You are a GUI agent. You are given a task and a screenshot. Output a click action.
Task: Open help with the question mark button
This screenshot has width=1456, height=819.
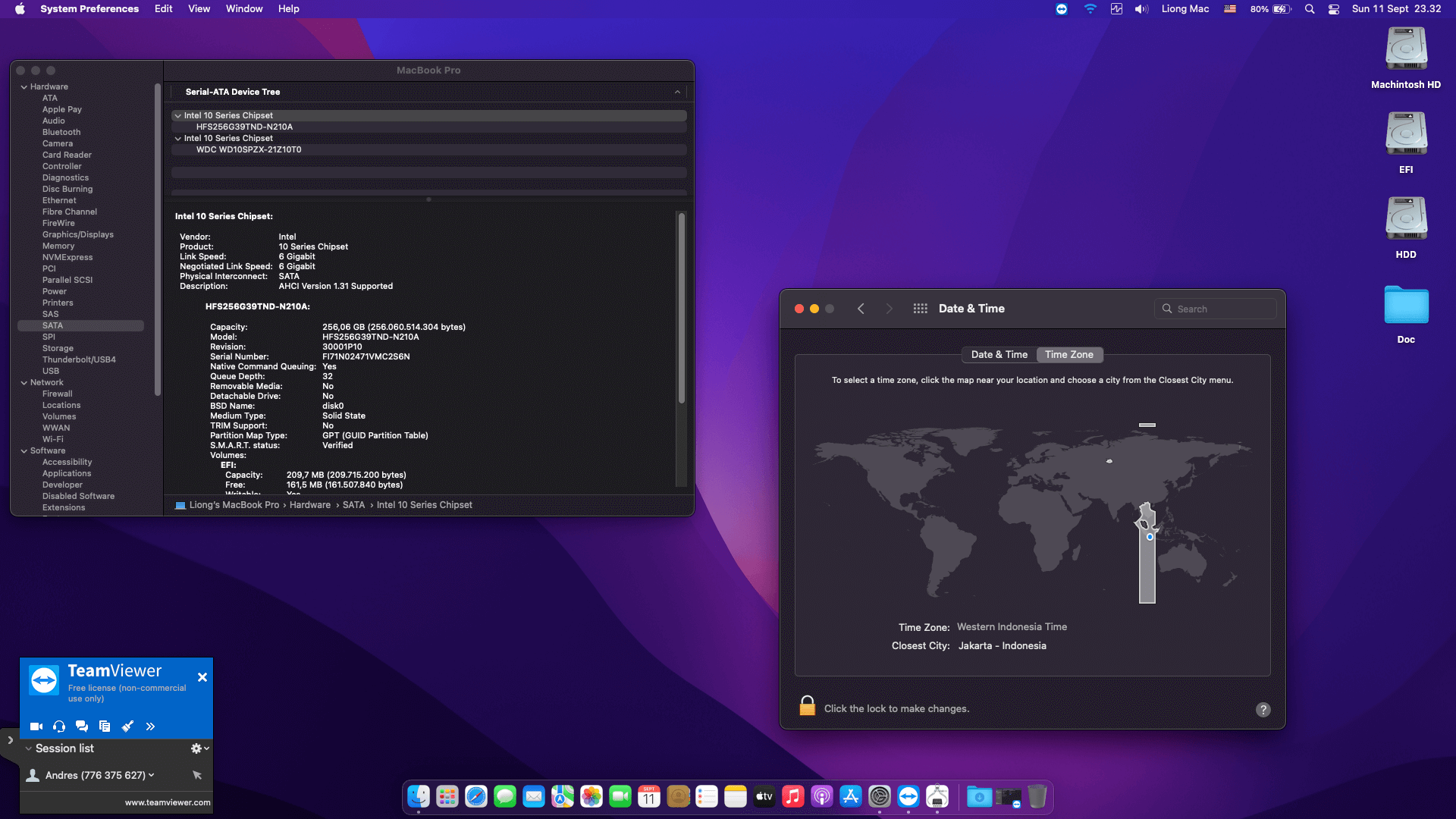point(1263,710)
